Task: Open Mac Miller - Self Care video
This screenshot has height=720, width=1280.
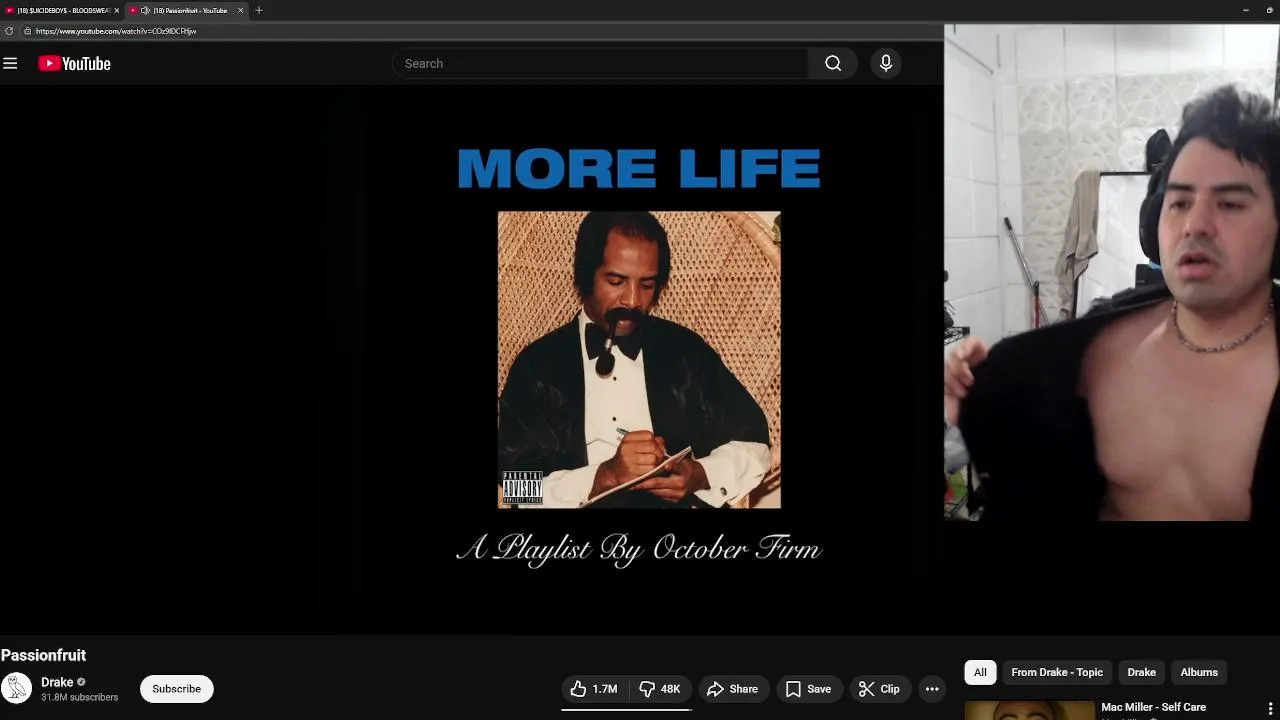Action: coord(1153,707)
